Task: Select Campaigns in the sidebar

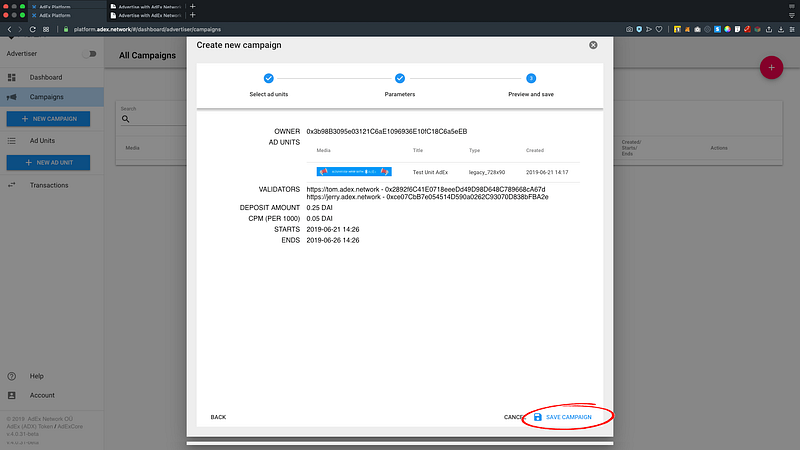Action: click(x=52, y=97)
